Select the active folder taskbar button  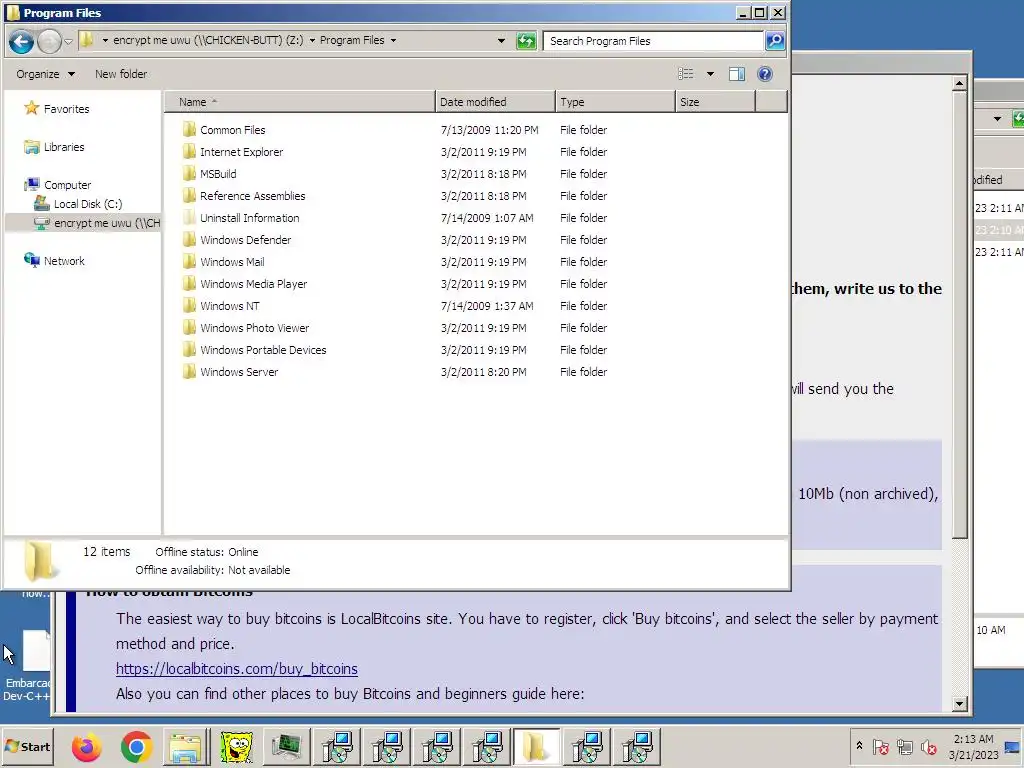coord(536,746)
